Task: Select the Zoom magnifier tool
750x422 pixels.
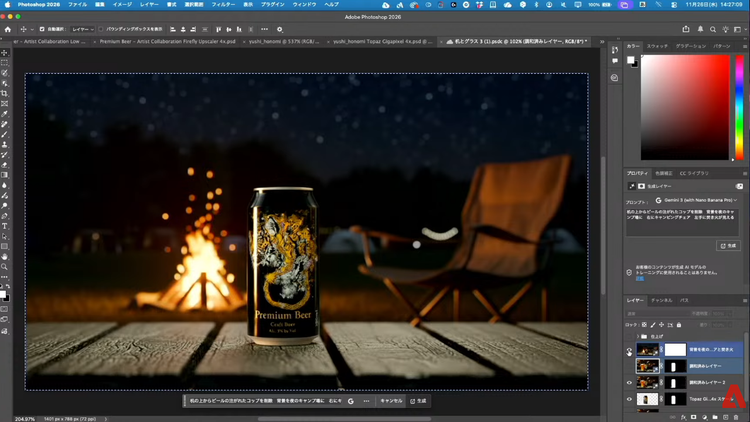Action: point(5,267)
